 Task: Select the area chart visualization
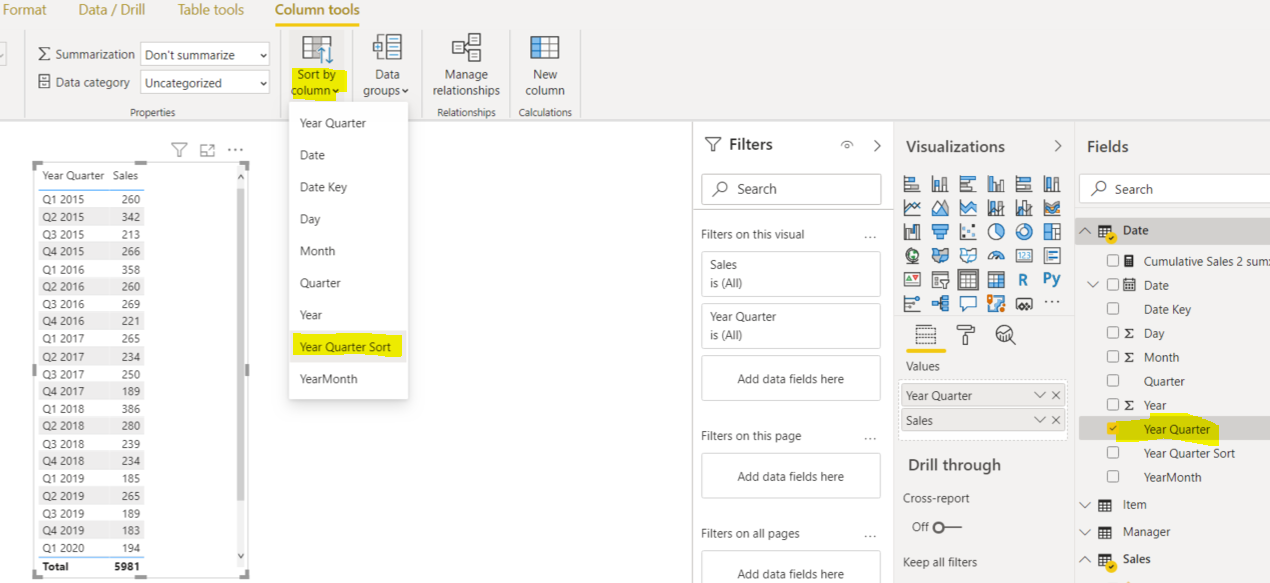[940, 208]
